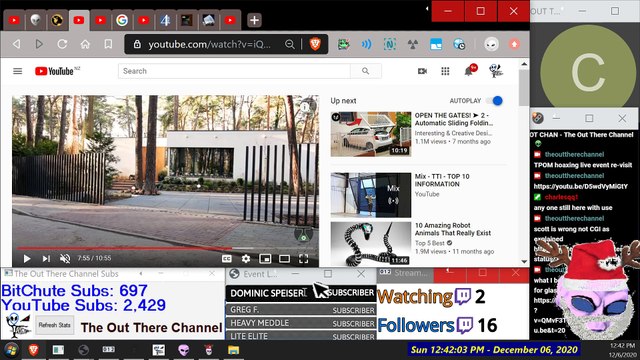
Task: Click the YouTube search button
Action: tap(366, 71)
